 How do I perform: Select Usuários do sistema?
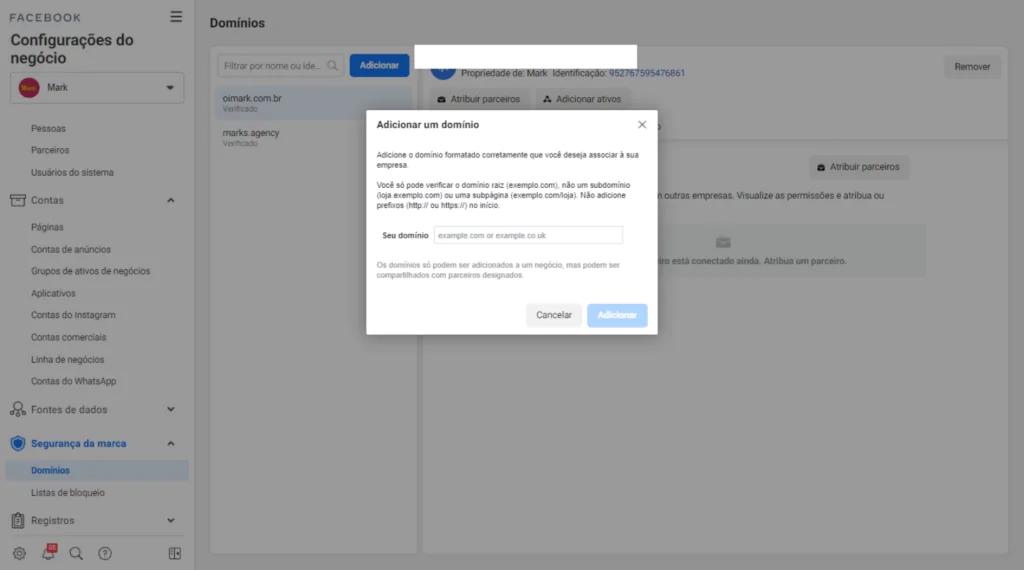[72, 172]
